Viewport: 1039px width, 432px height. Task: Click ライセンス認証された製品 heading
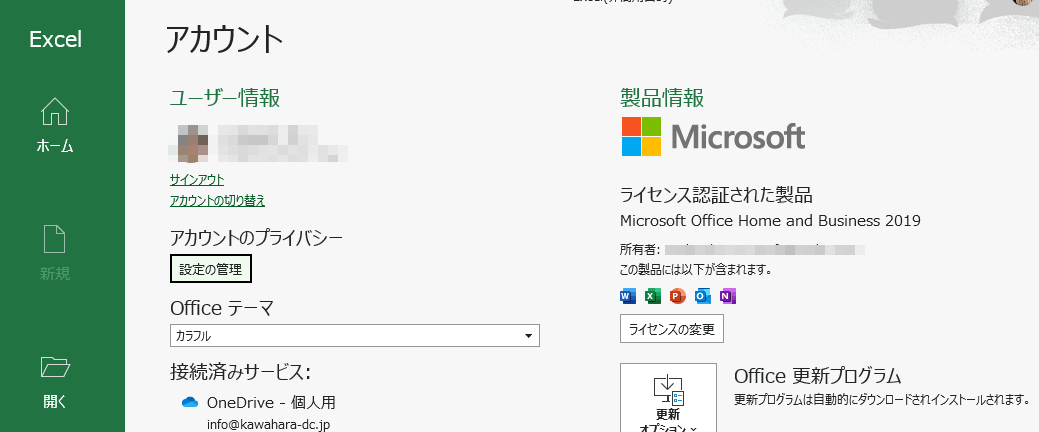(716, 195)
